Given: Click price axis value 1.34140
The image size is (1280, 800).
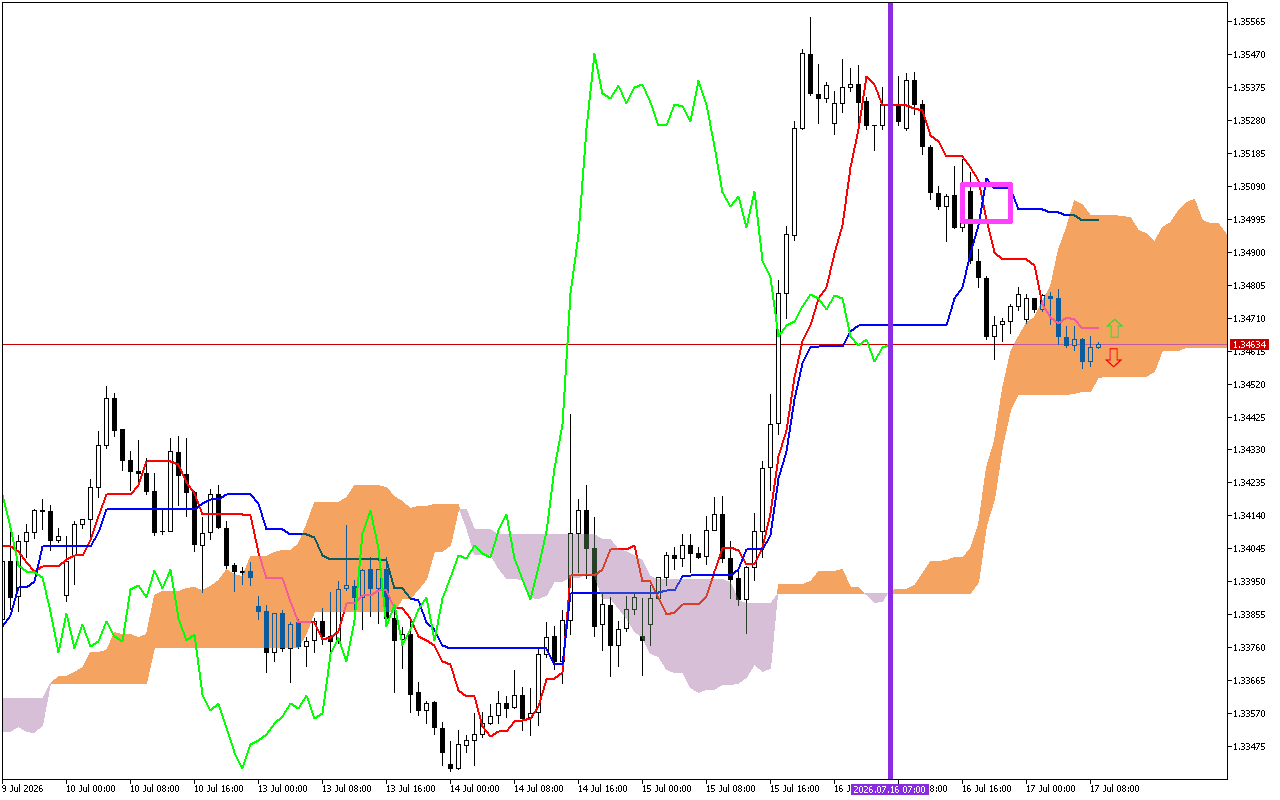Looking at the screenshot, I should pos(1250,516).
